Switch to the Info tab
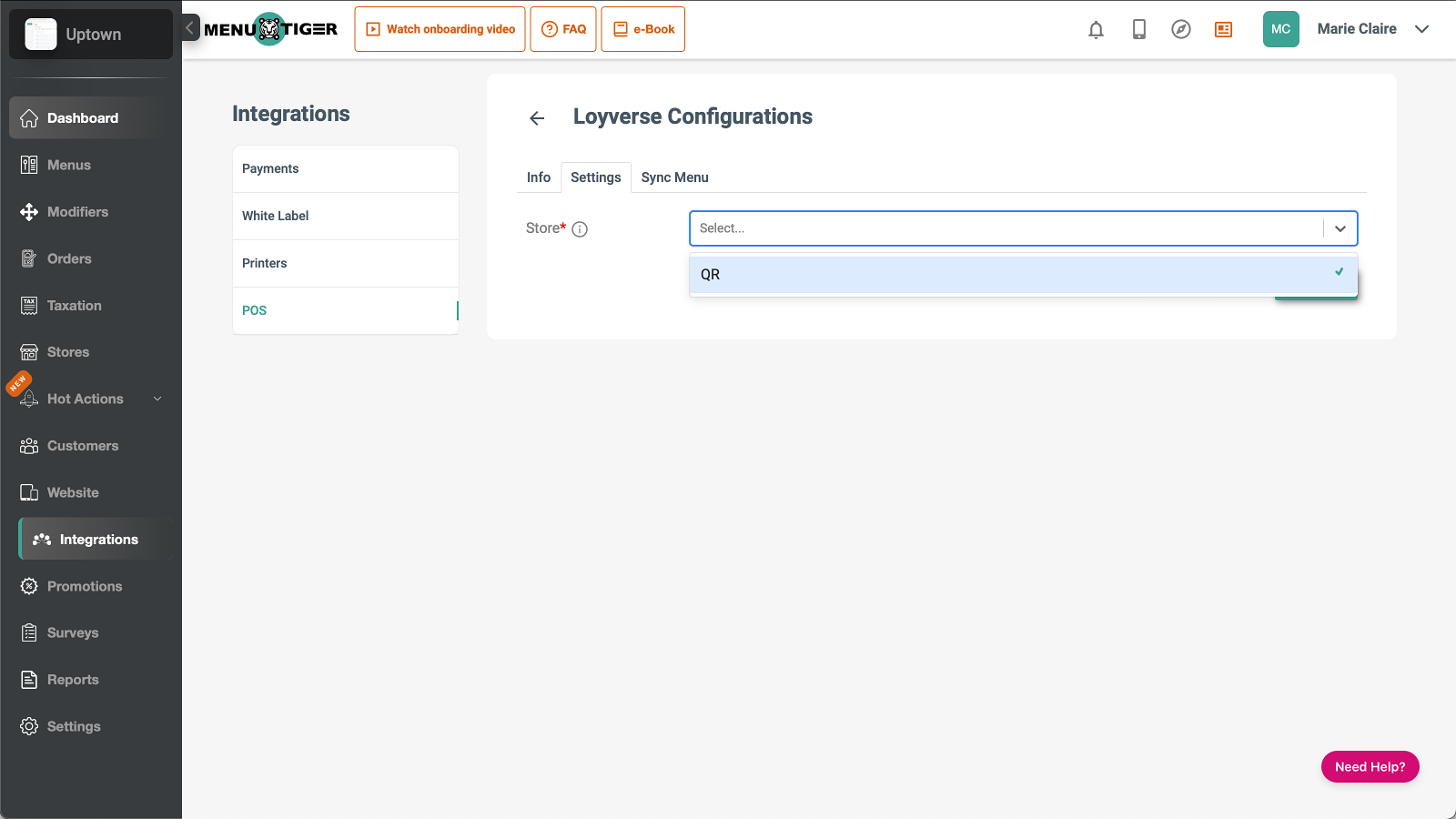 coord(539,177)
